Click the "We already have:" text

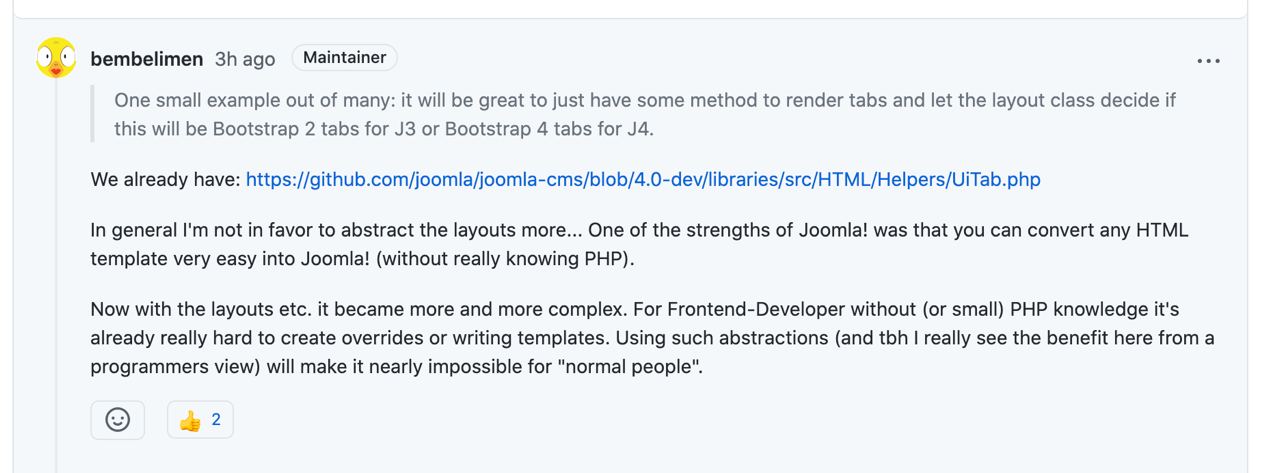(165, 180)
